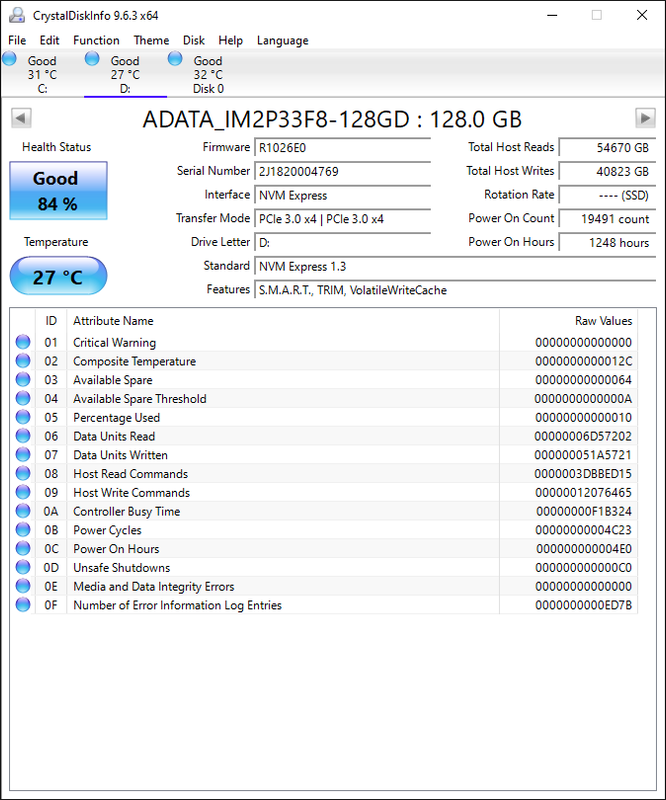Click status orb for Controller Busy Time row

(x=23, y=511)
